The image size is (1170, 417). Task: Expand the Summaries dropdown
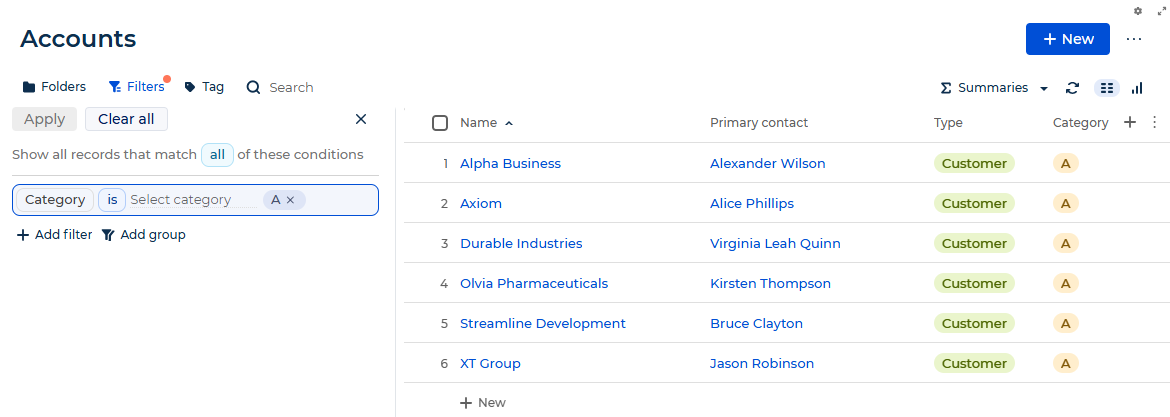pos(995,88)
